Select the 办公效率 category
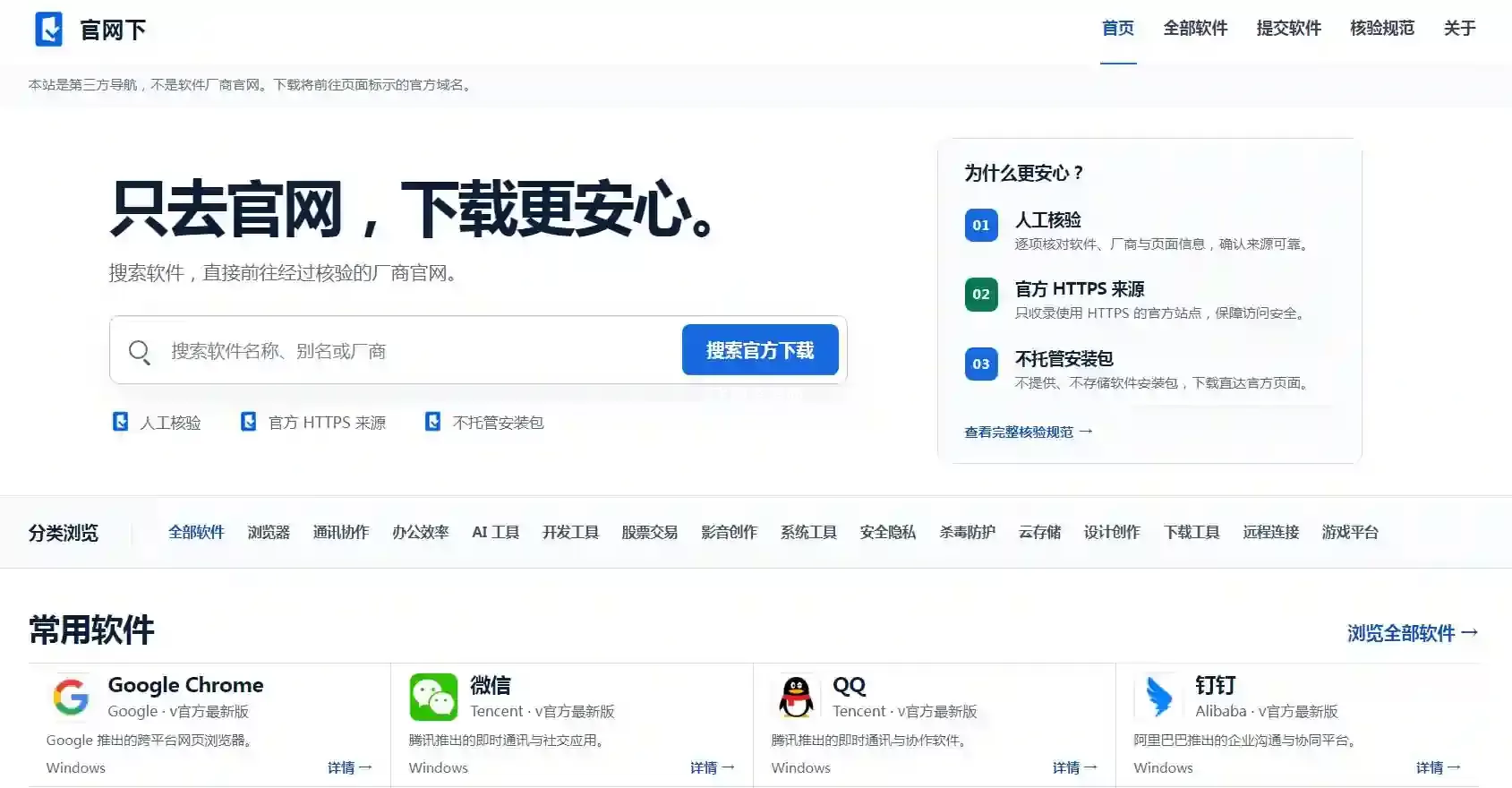 [421, 532]
